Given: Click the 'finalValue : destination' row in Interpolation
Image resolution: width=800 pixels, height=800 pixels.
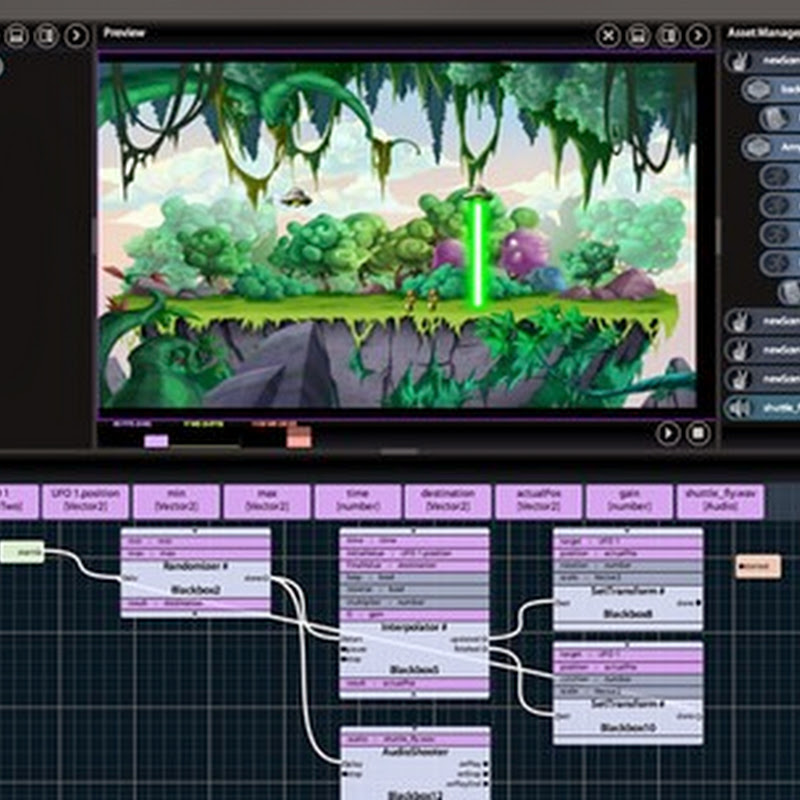Looking at the screenshot, I should pos(414,565).
